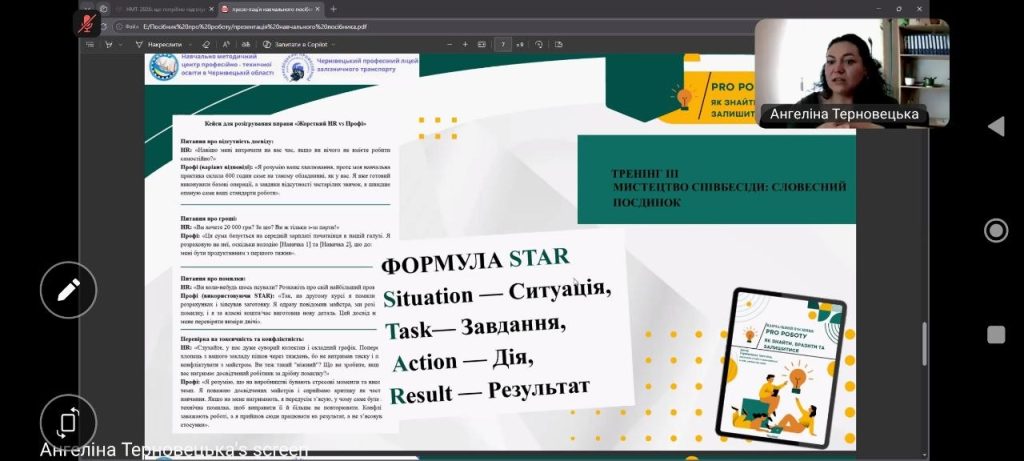Toggle the fit to width button
Image resolution: width=1024 pixels, height=461 pixels.
point(482,45)
